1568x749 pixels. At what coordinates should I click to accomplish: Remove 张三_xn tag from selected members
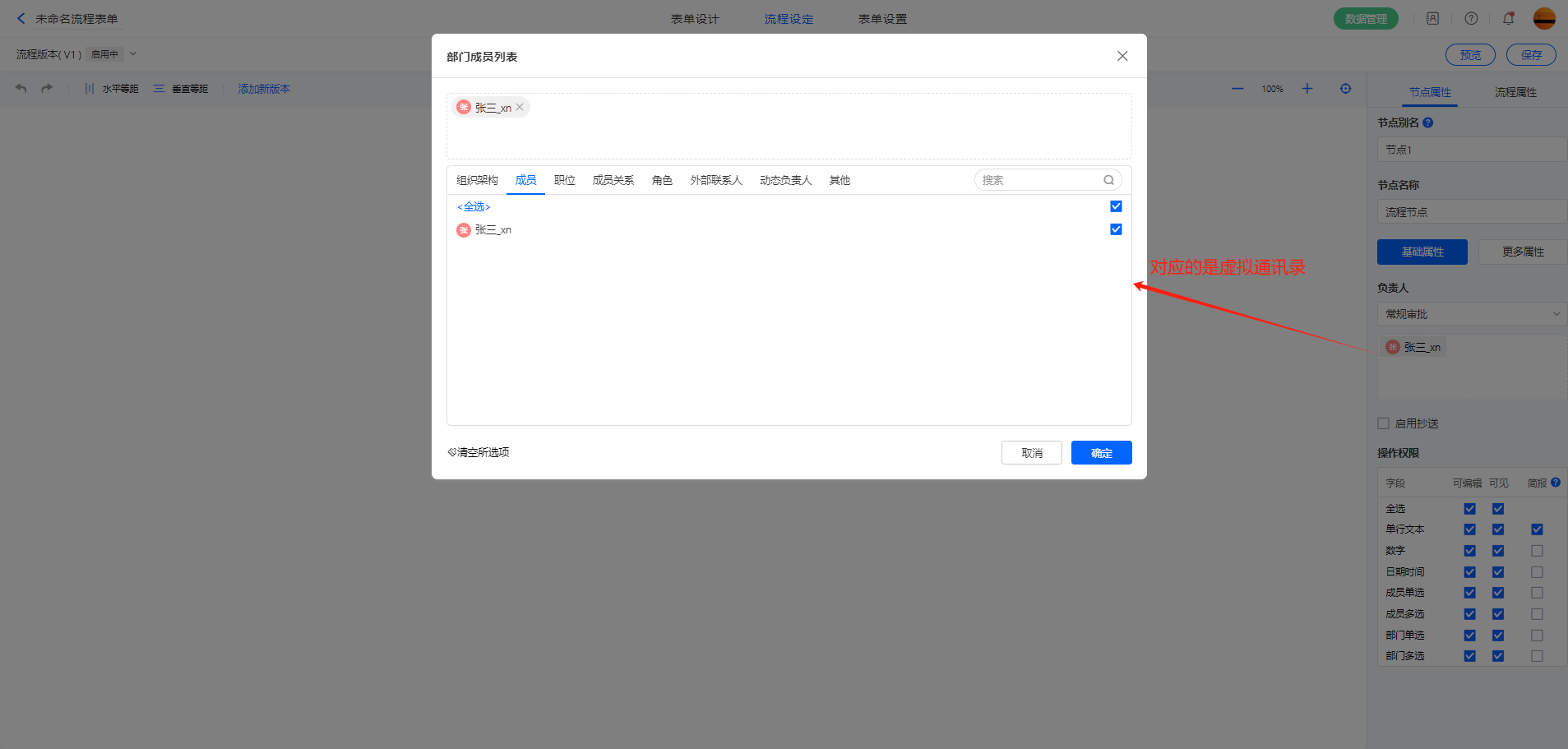[520, 108]
